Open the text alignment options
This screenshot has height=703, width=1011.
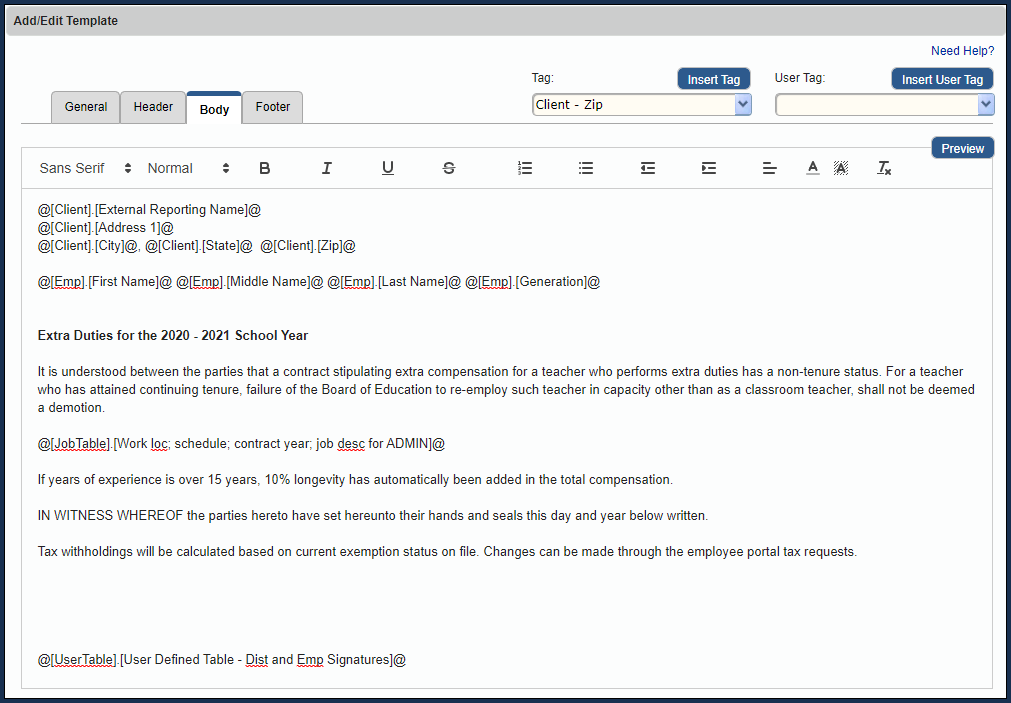[x=770, y=168]
